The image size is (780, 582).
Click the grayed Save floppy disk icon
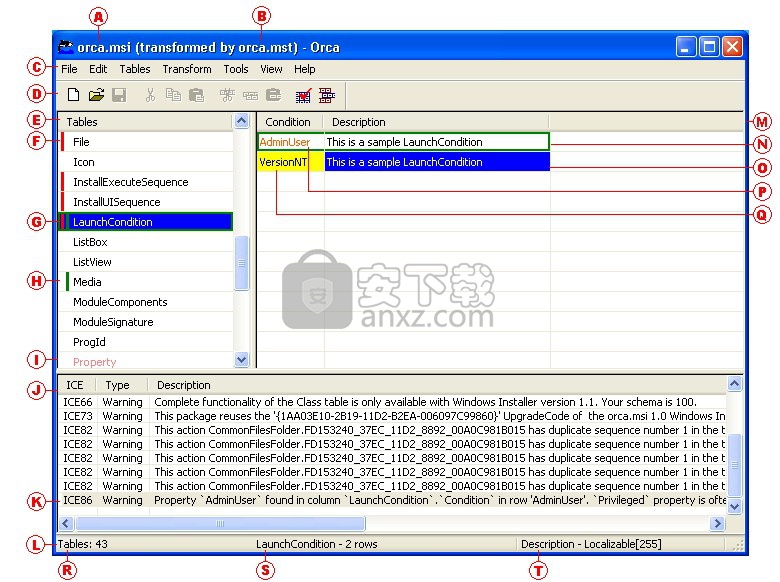[119, 95]
